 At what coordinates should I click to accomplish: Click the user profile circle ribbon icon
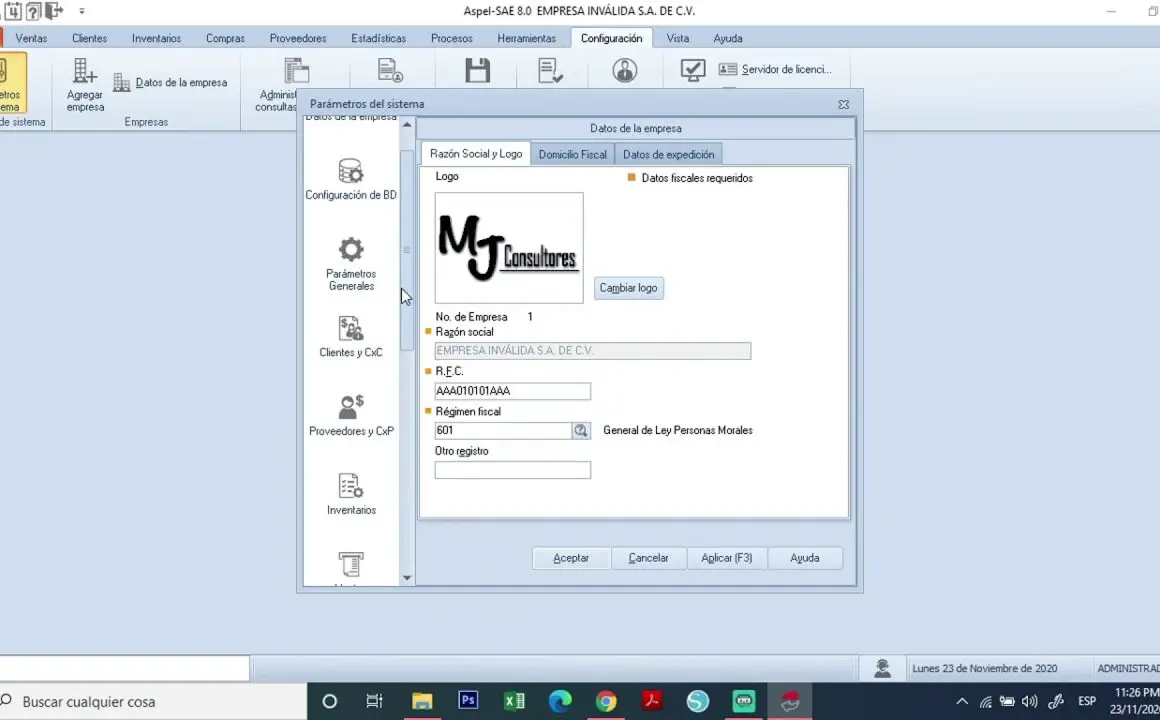click(x=624, y=70)
